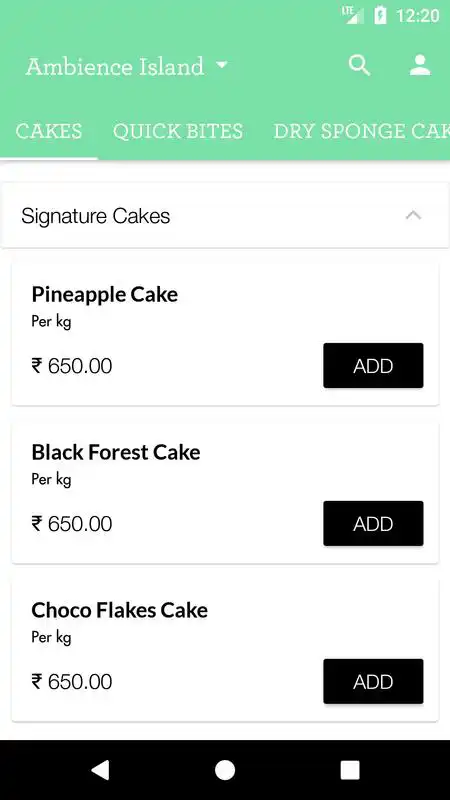Tap the recent apps square icon
The width and height of the screenshot is (450, 800).
pyautogui.click(x=350, y=770)
